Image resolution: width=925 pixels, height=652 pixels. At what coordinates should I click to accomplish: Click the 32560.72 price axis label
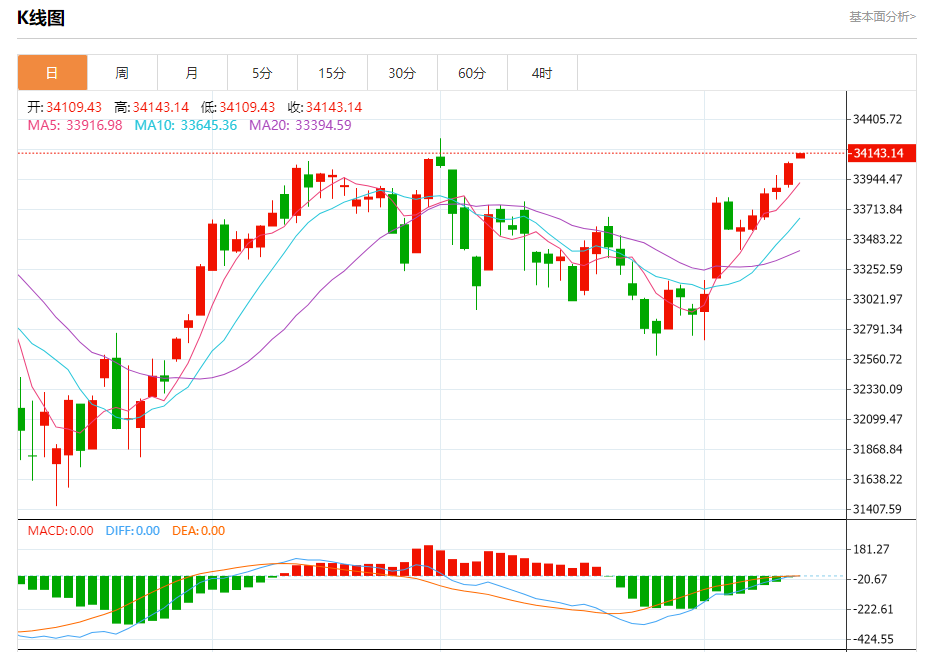[878, 359]
